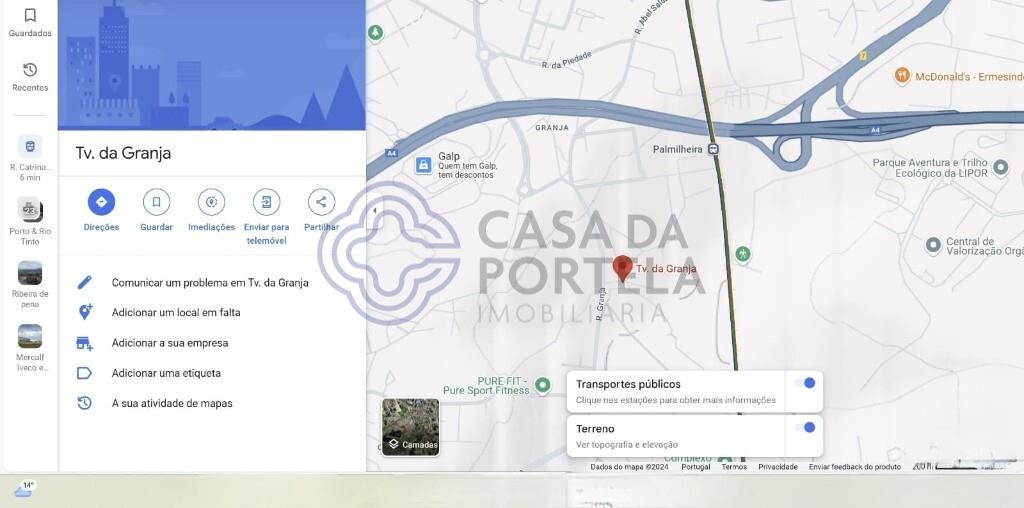Image resolution: width=1024 pixels, height=508 pixels.
Task: Click the McDonald's - Ermesinde restaurant marker
Action: pyautogui.click(x=902, y=76)
